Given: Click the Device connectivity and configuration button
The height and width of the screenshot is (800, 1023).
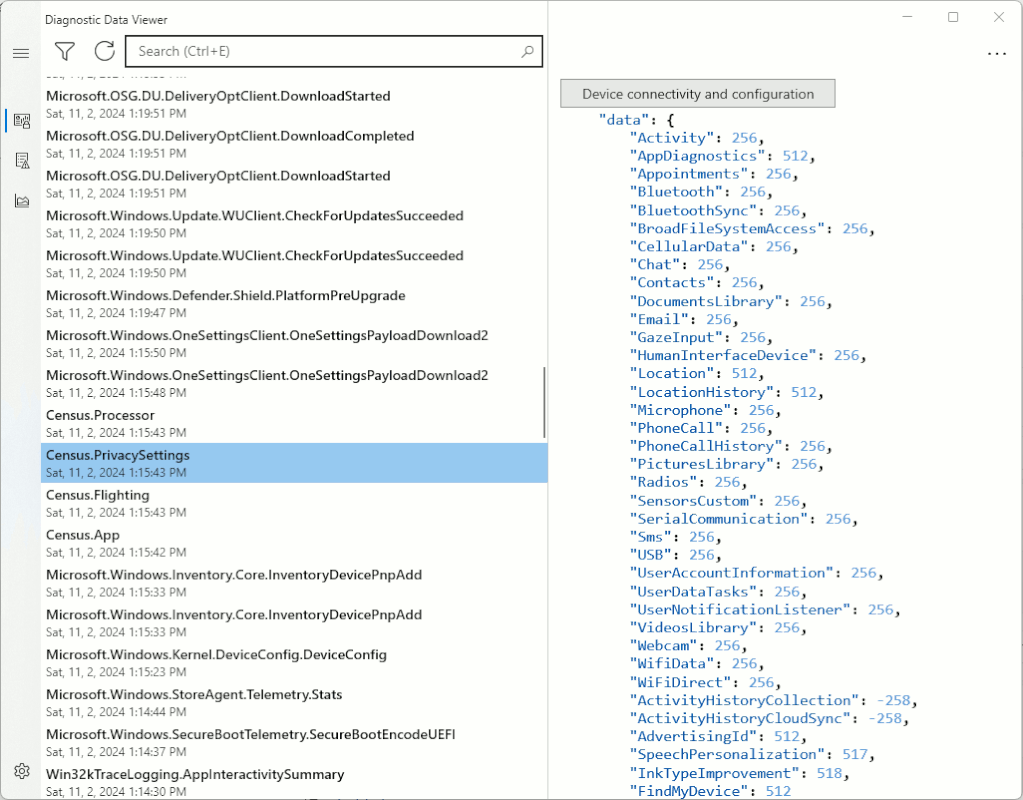Looking at the screenshot, I should 697,94.
